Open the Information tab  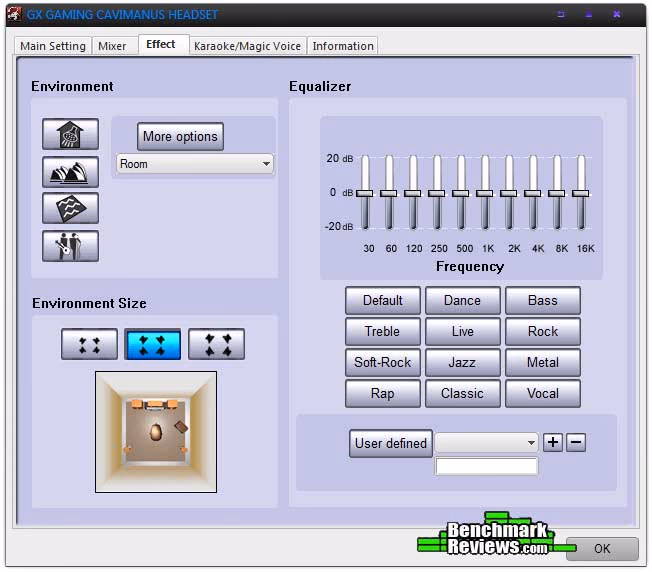pos(343,46)
